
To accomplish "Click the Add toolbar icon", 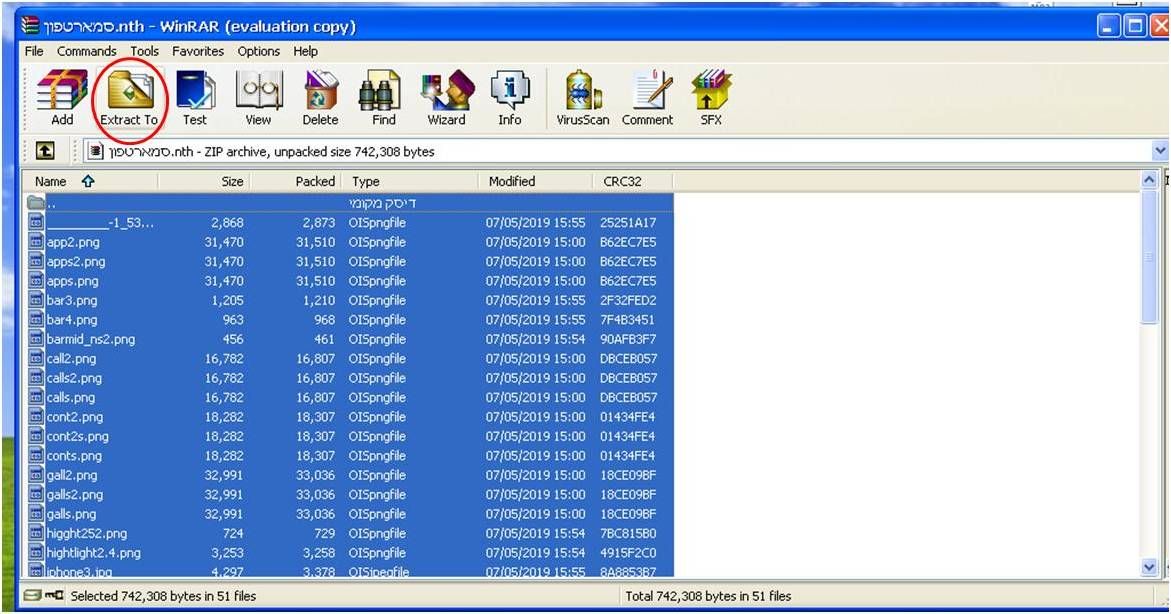I will [x=62, y=98].
